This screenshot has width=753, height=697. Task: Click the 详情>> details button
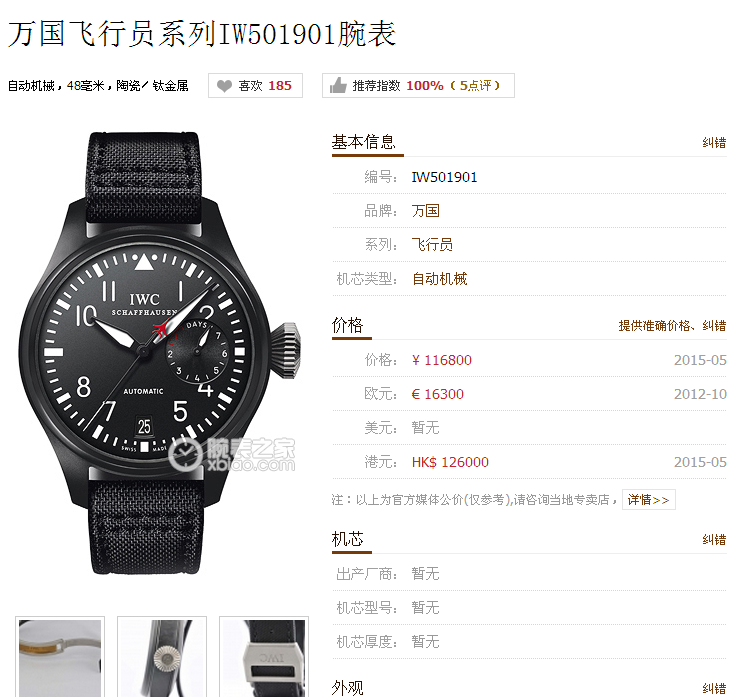649,500
